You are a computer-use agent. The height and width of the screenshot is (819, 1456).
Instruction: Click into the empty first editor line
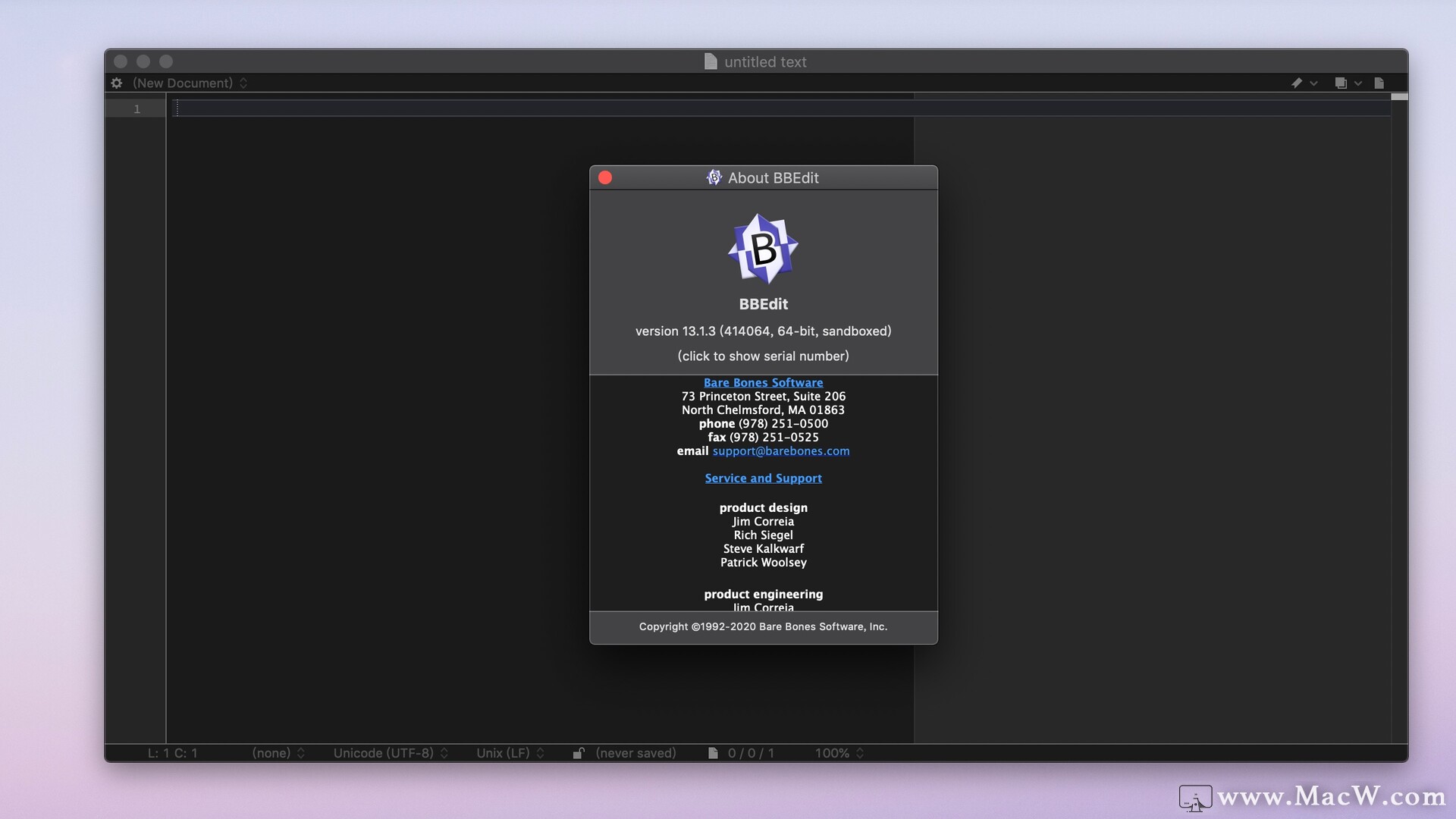pos(783,108)
